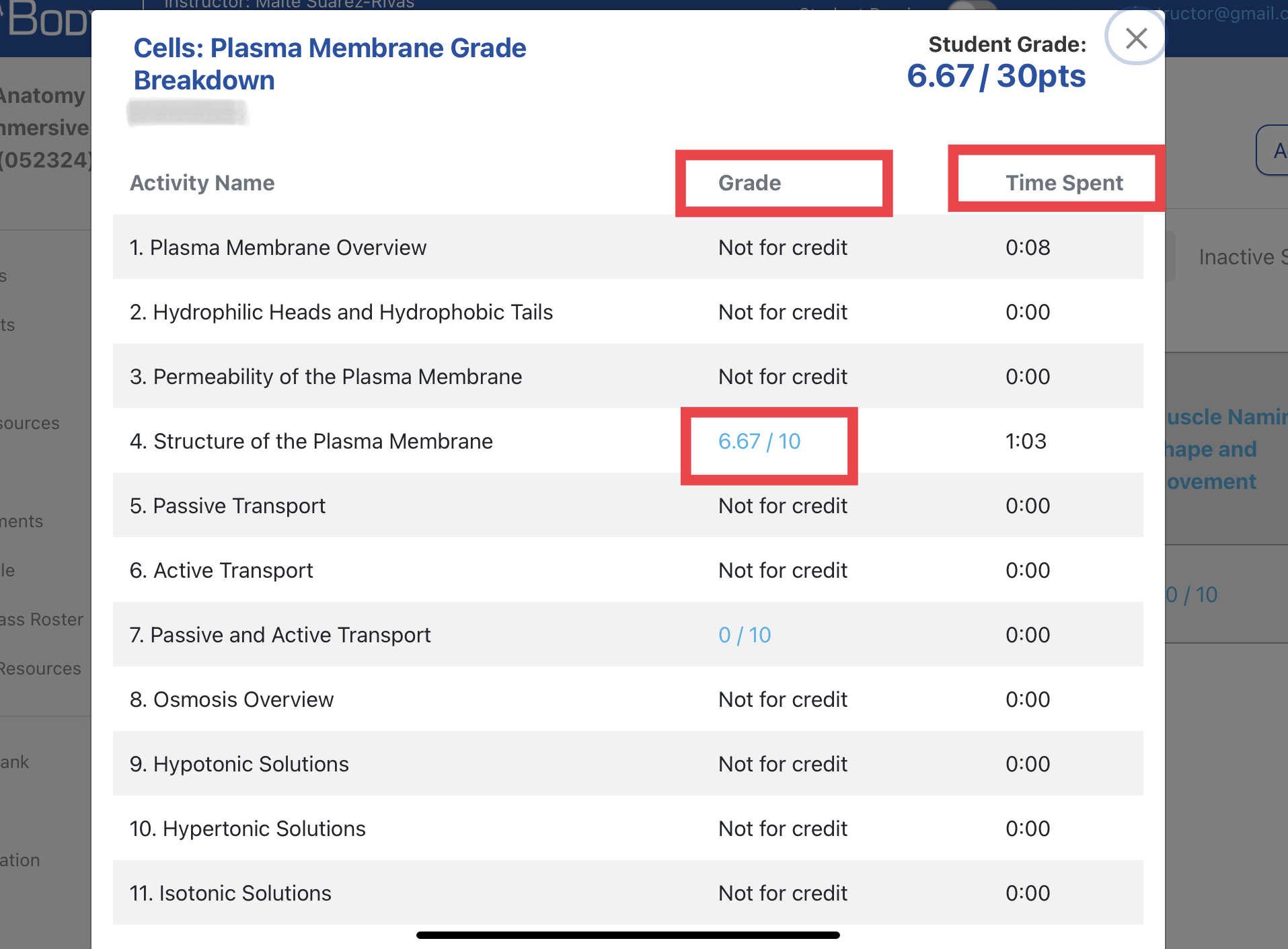This screenshot has width=1288, height=949.
Task: Select the Osmosis Overview activity row
Action: pos(231,699)
